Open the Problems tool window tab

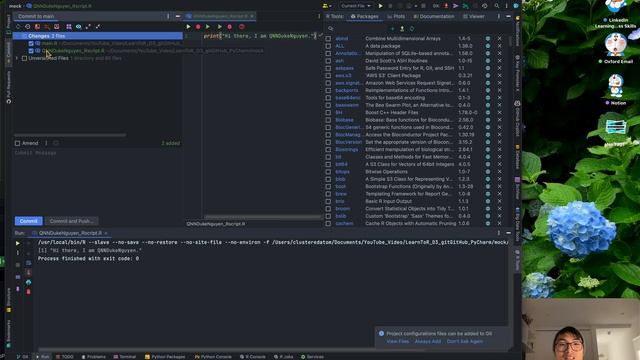[x=93, y=357]
